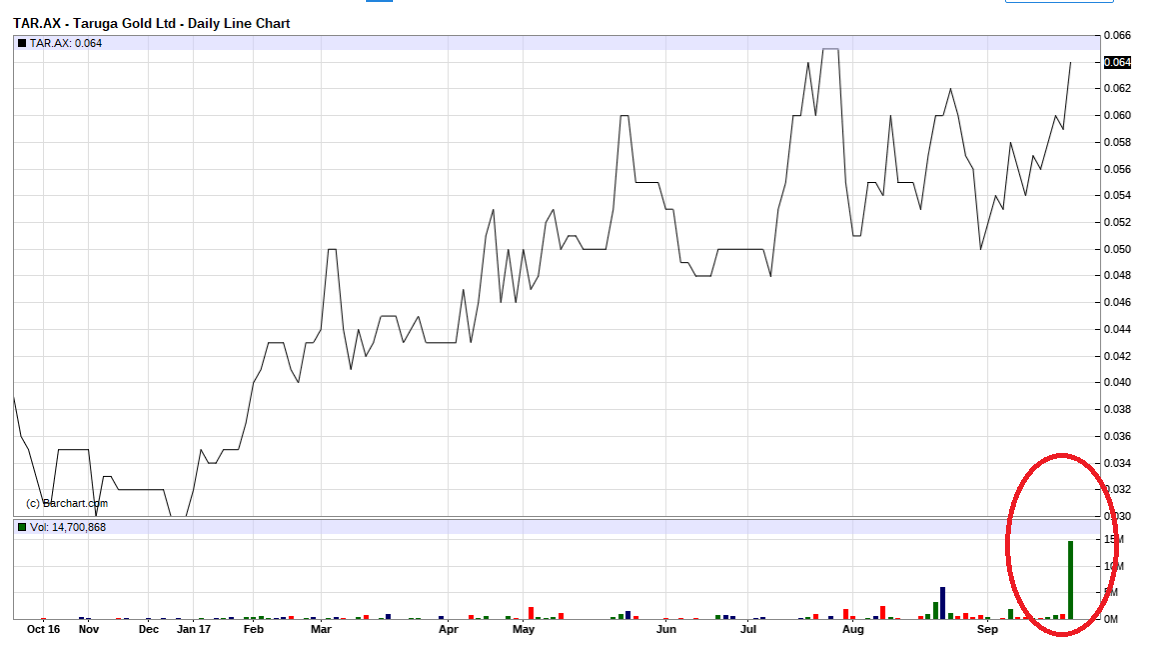Click the 0.058 price axis label

click(x=1117, y=142)
